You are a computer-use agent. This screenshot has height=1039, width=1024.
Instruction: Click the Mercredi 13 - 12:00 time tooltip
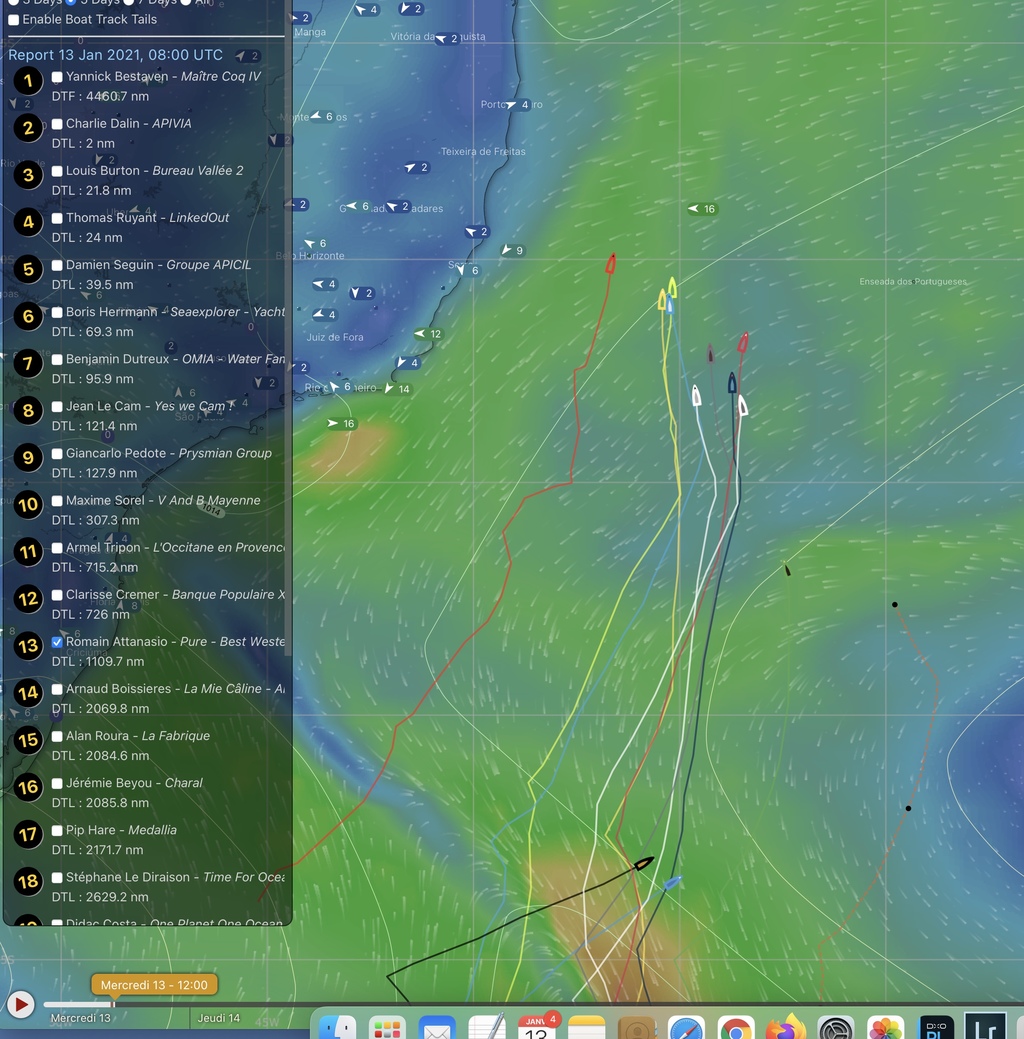tap(154, 985)
